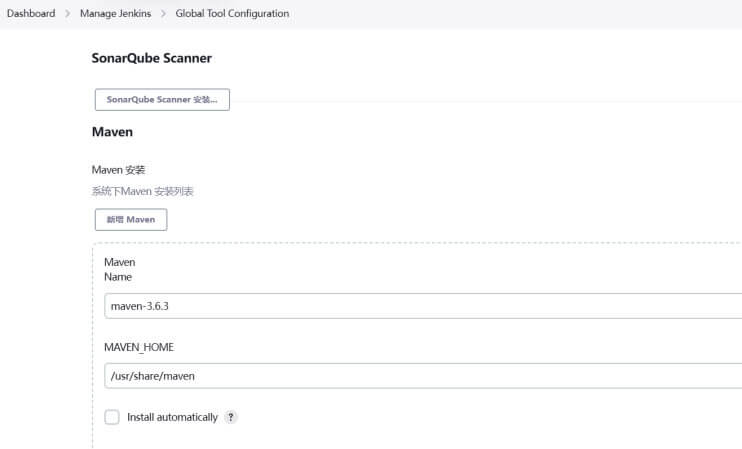
Task: Focus the MAVEN_HOME field /usr/share/maven
Action: [x=423, y=376]
